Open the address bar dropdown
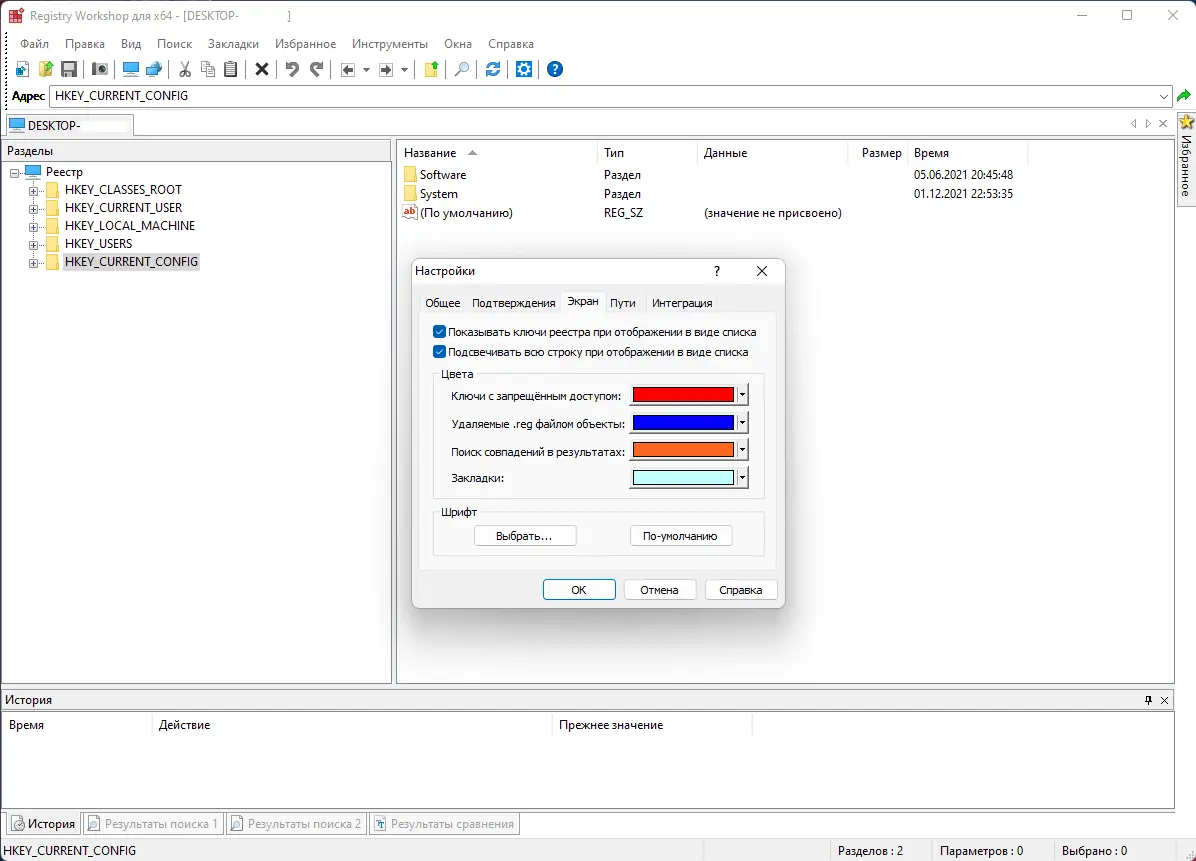This screenshot has height=861, width=1196. (x=1163, y=96)
